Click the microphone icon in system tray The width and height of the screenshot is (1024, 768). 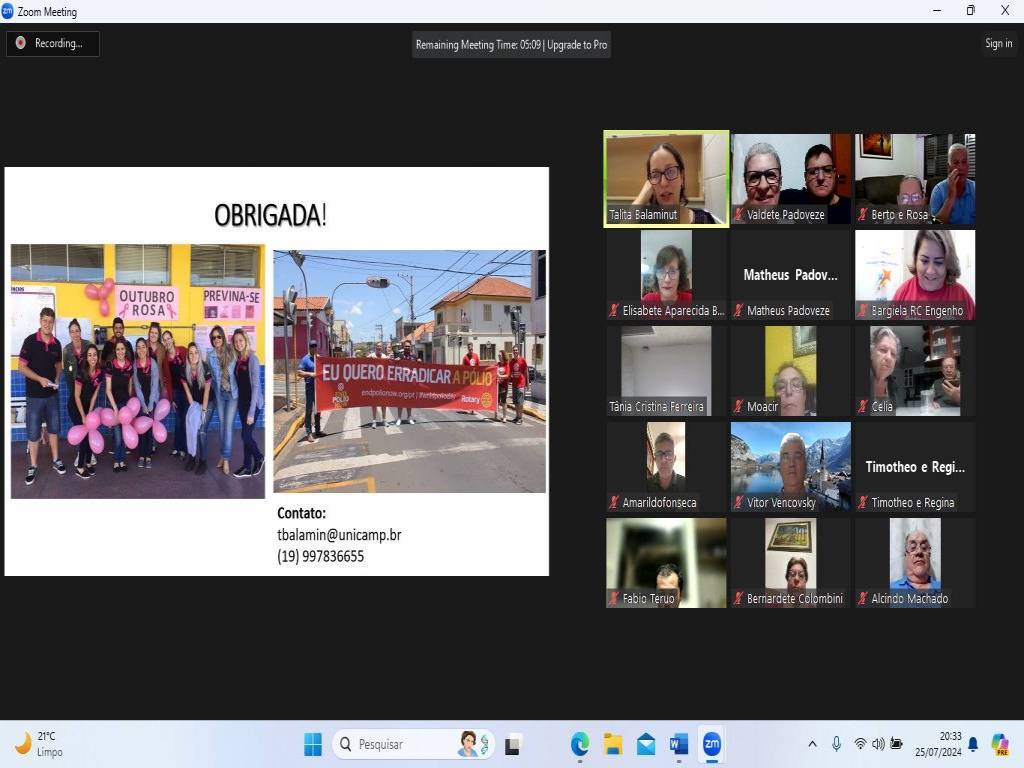[x=836, y=744]
